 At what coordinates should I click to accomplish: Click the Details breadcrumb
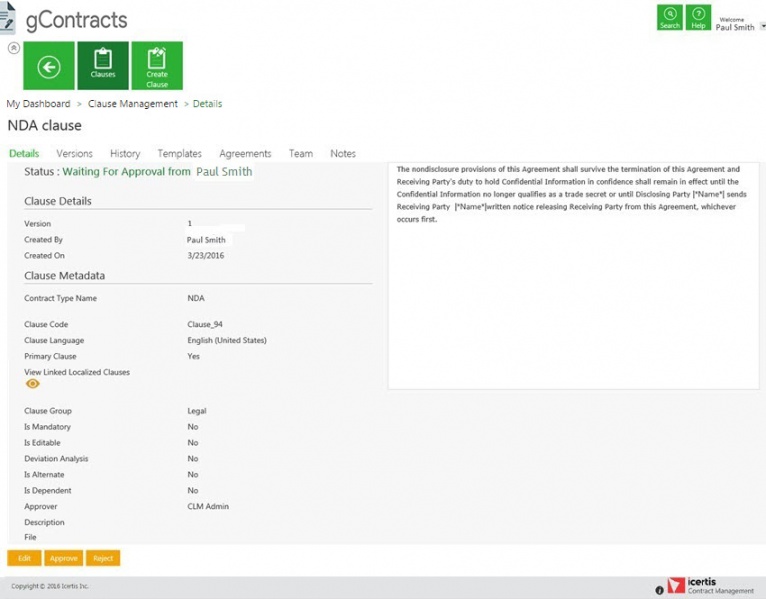207,104
